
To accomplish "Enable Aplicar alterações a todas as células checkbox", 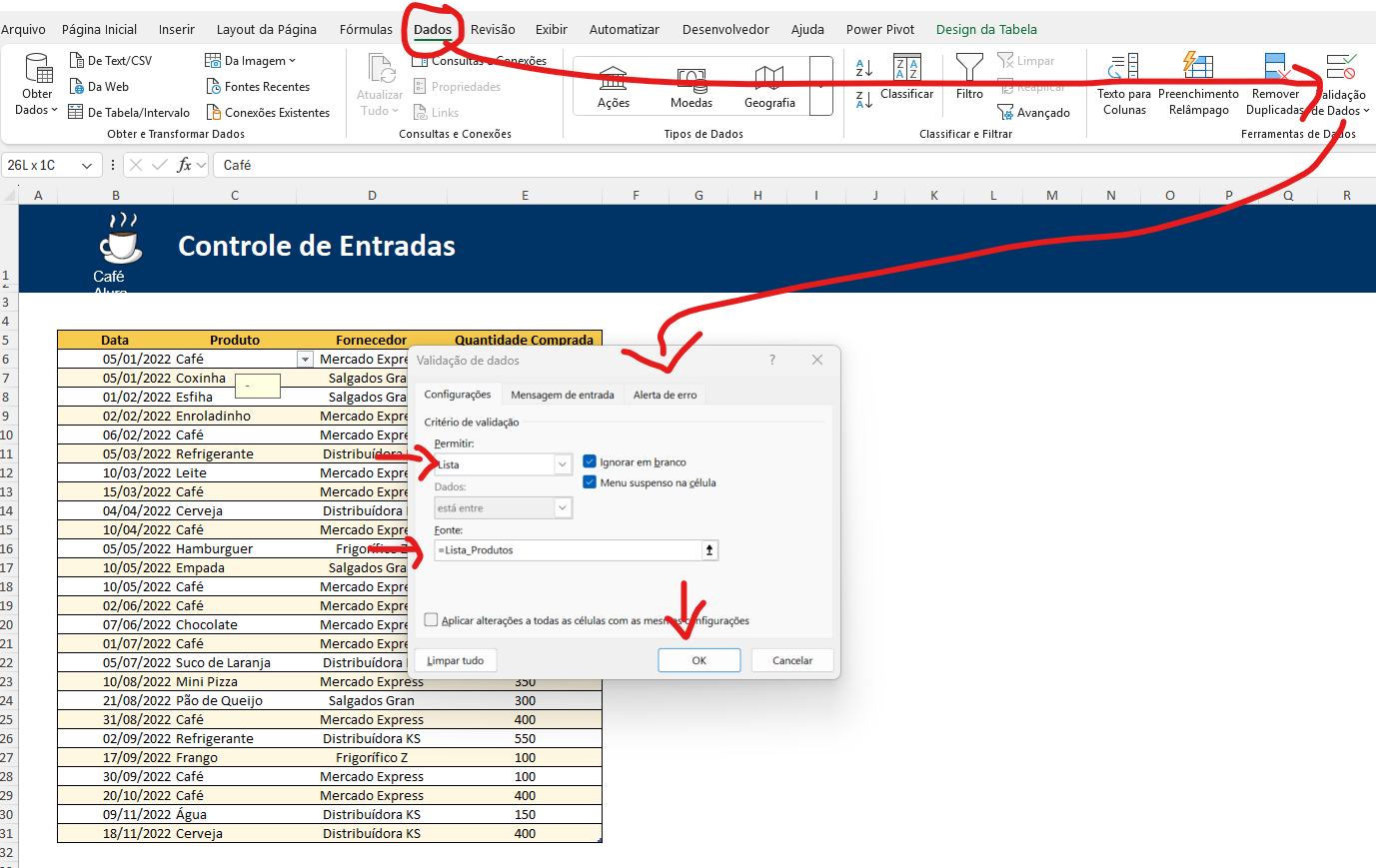I will [x=431, y=620].
